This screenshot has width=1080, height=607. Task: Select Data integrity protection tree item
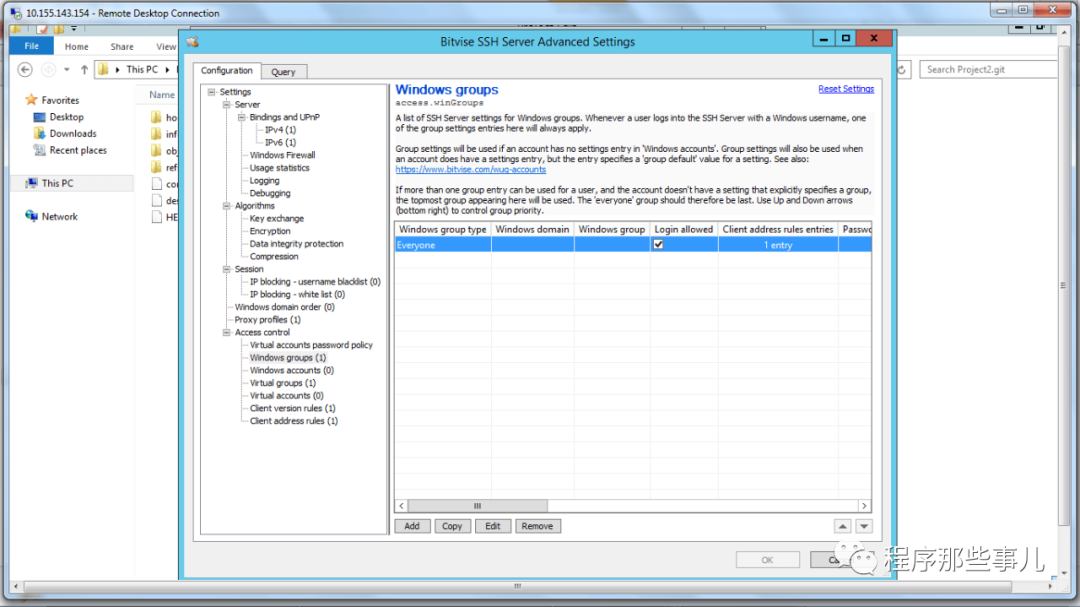[x=297, y=244]
